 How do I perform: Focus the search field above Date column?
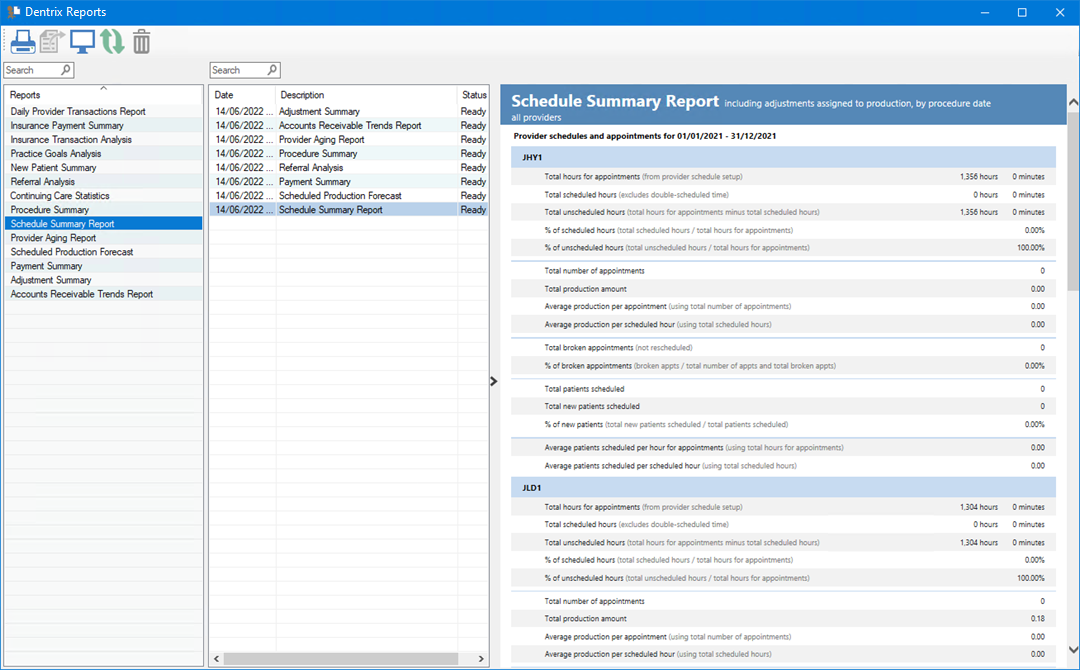click(x=245, y=70)
